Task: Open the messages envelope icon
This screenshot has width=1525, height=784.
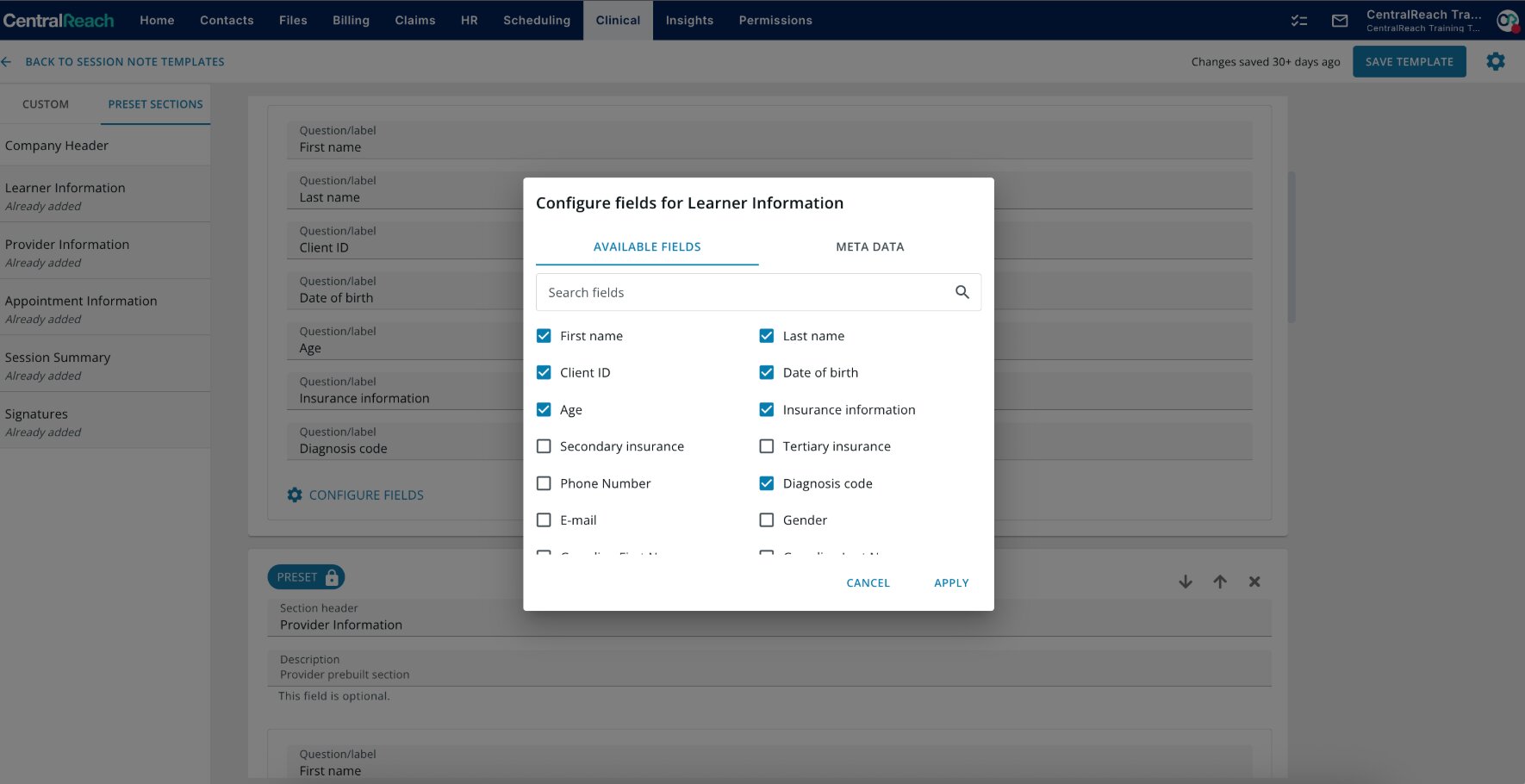Action: pyautogui.click(x=1339, y=21)
